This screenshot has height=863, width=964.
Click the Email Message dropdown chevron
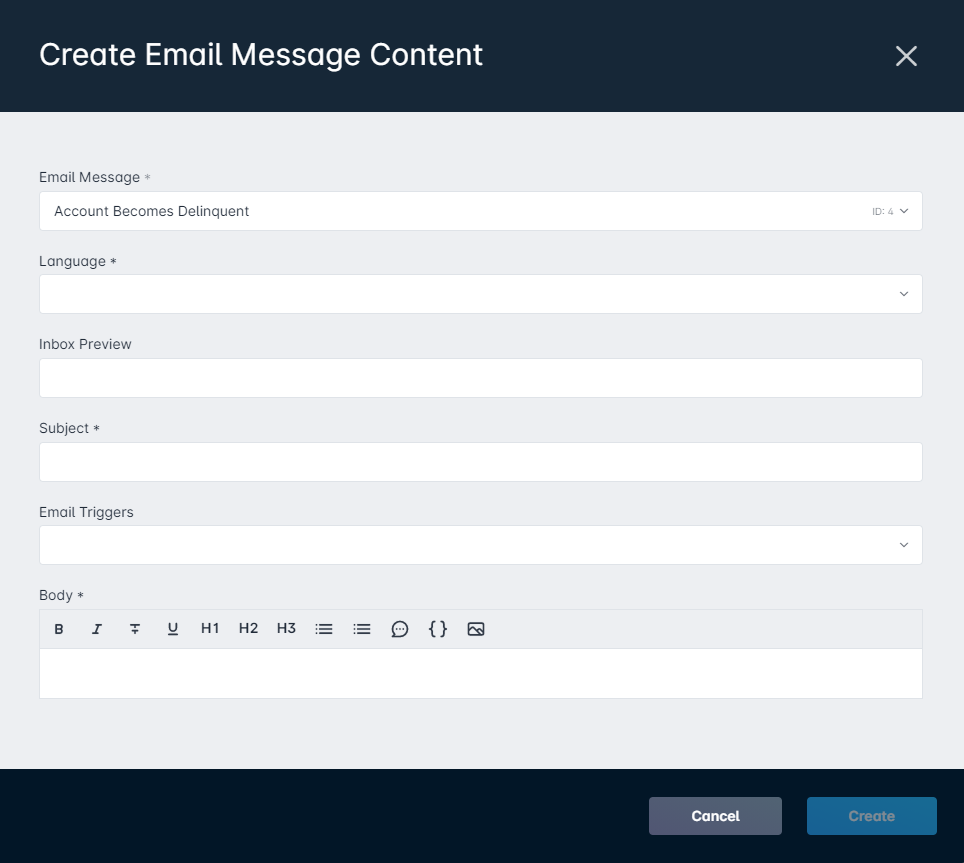click(x=904, y=211)
